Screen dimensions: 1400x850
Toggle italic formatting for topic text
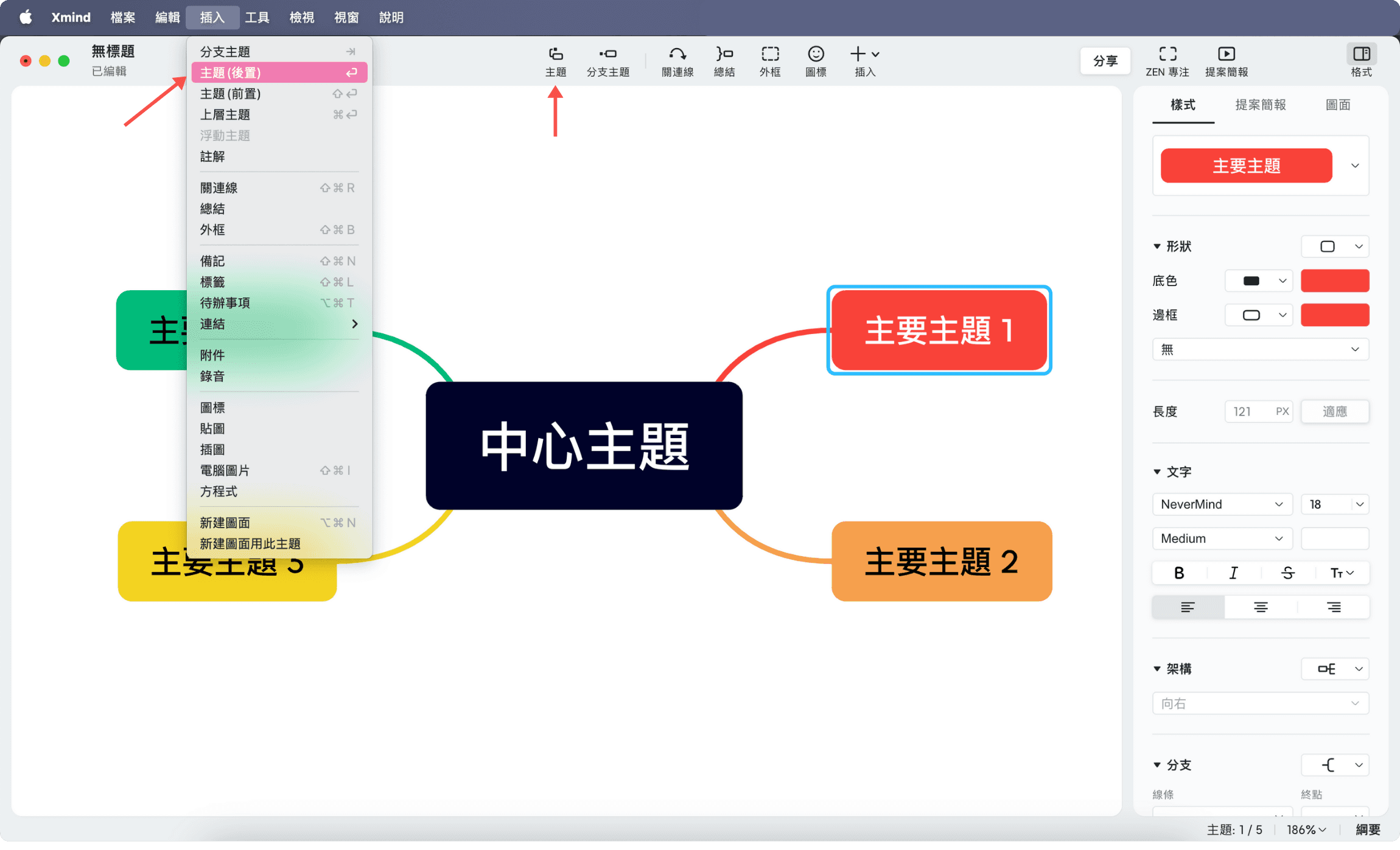pyautogui.click(x=1233, y=573)
